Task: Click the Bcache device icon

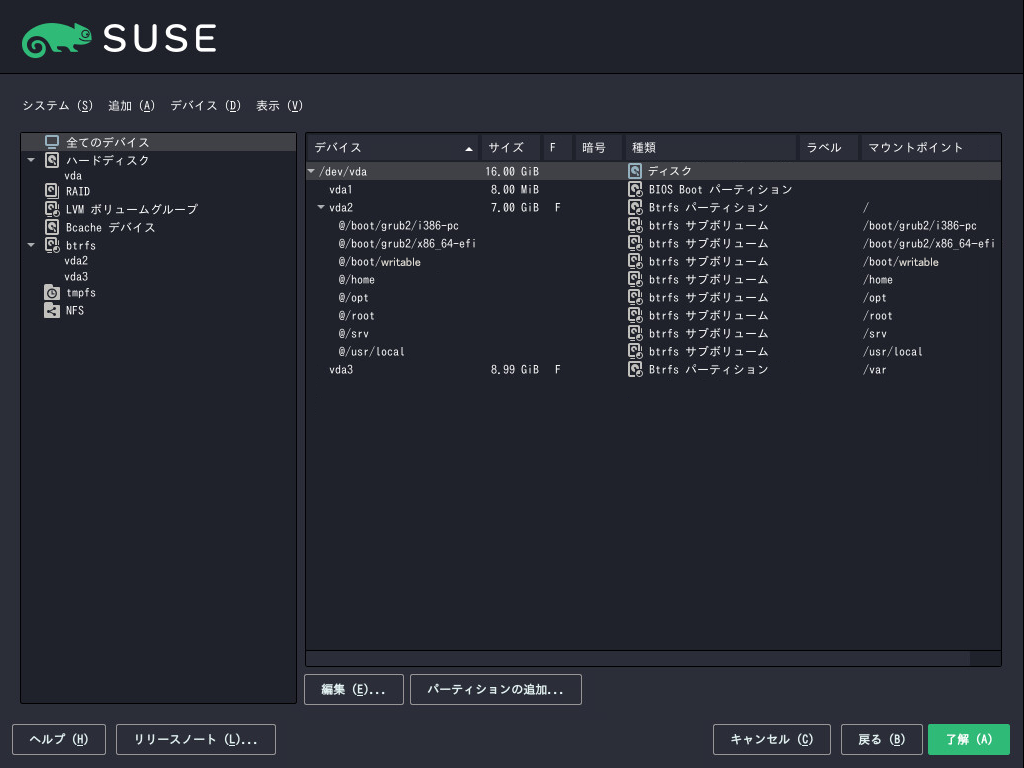Action: tap(52, 227)
